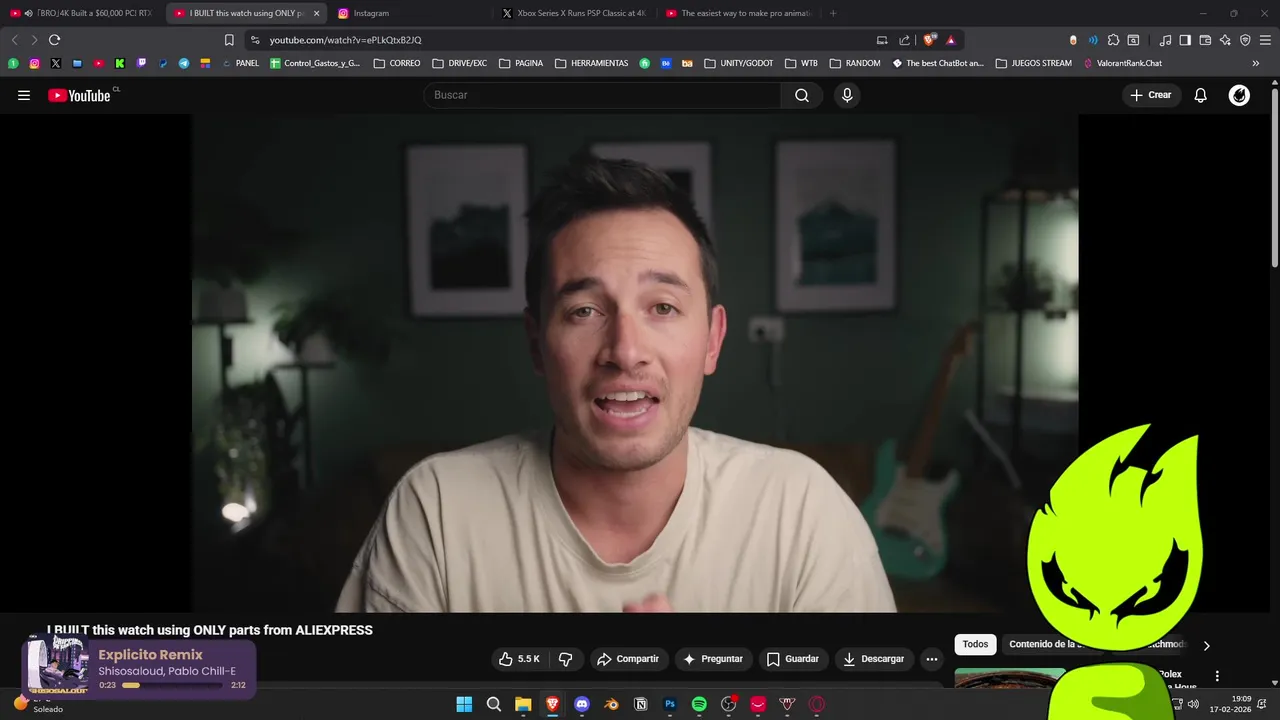Open the PANEL bookmark
Screen dimensions: 1280x720
pos(240,63)
